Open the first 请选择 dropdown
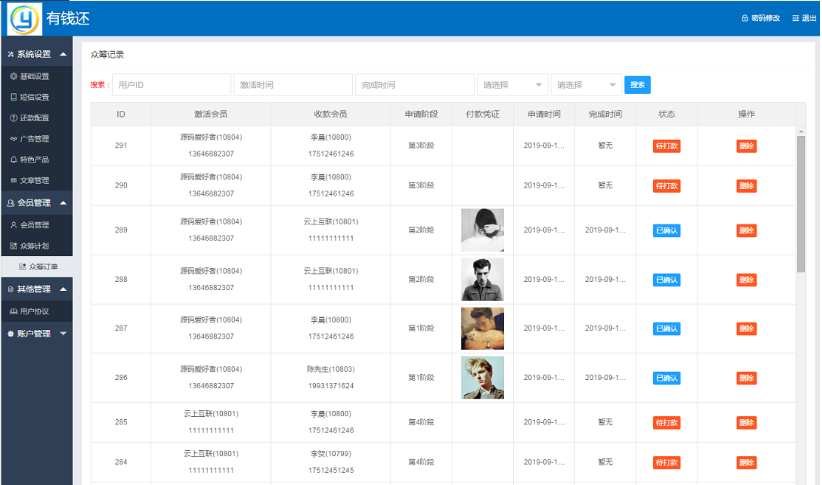Screen dimensions: 822x485 coord(512,85)
